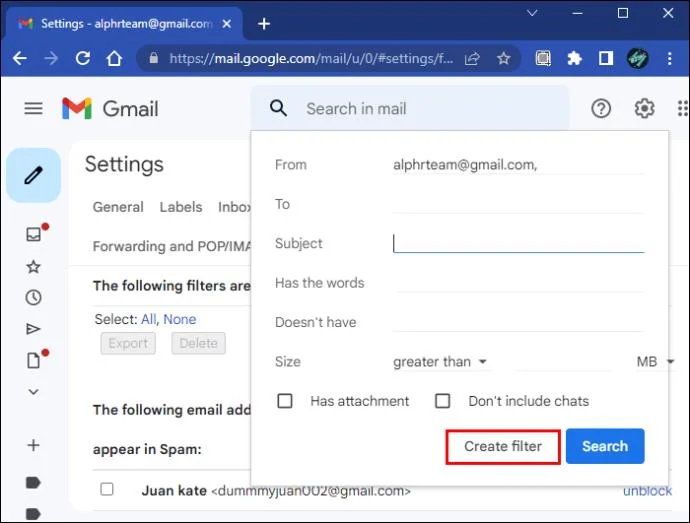The height and width of the screenshot is (523, 690).
Task: Click the Gmail logo
Action: (x=110, y=109)
